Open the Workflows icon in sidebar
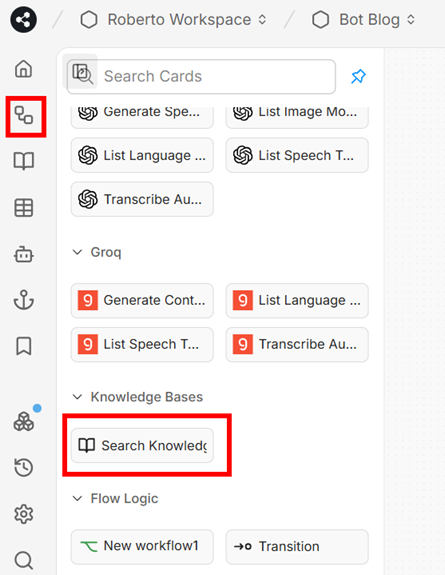Screen dimensions: 445x575 click(23, 115)
